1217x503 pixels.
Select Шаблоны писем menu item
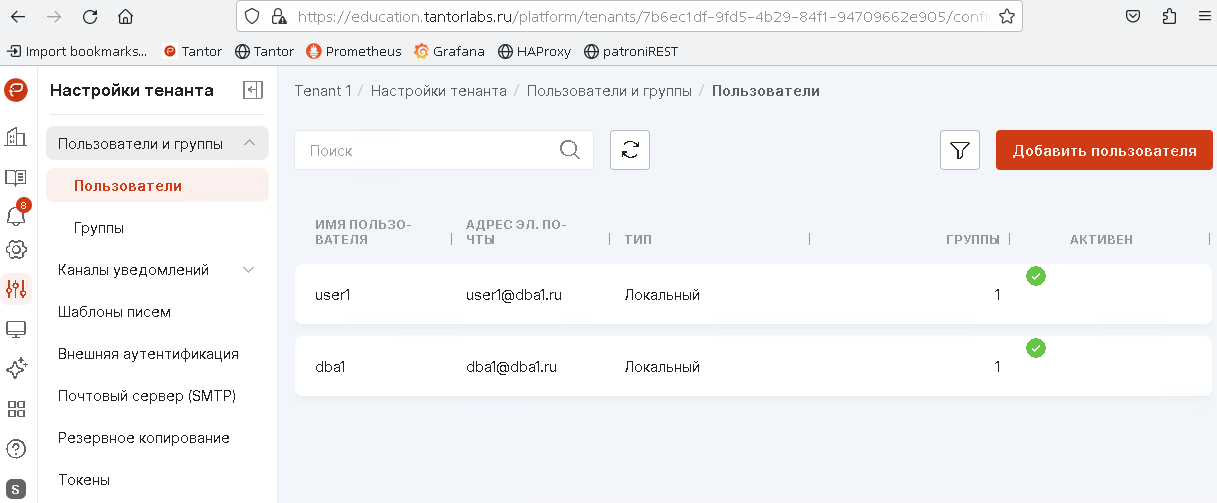coord(114,312)
